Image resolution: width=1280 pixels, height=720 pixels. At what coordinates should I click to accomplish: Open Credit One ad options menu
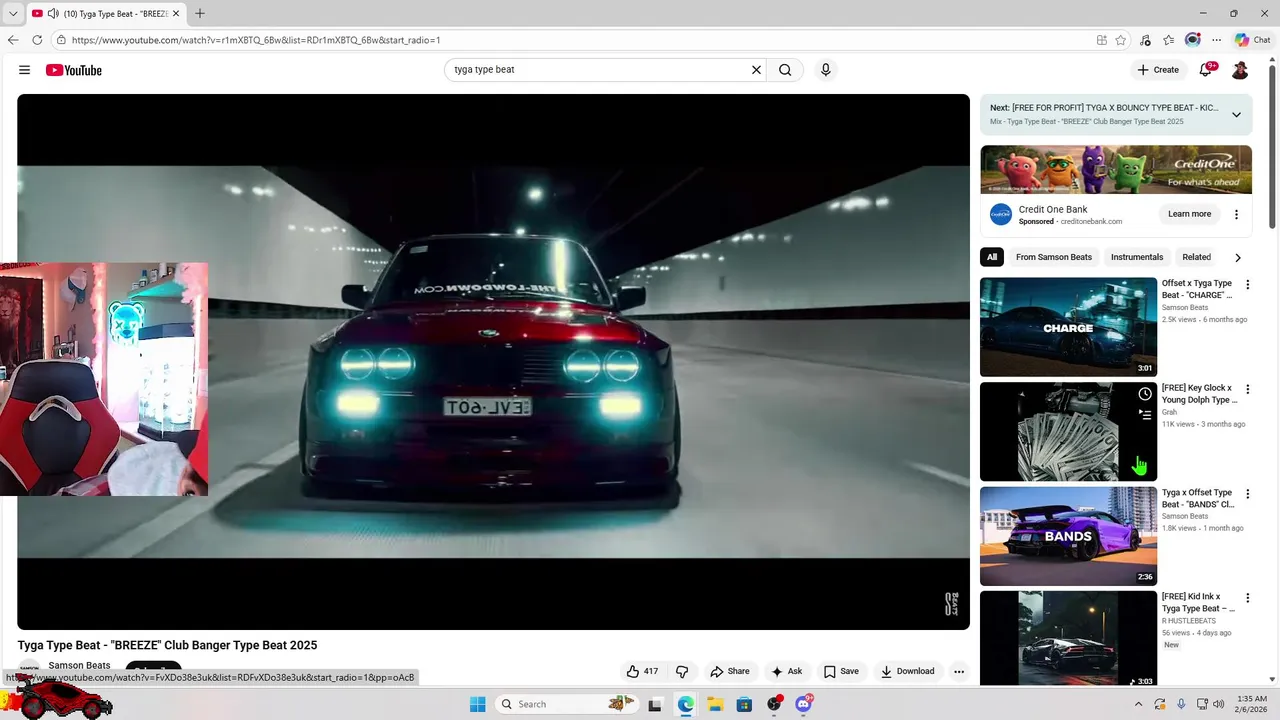coord(1236,214)
